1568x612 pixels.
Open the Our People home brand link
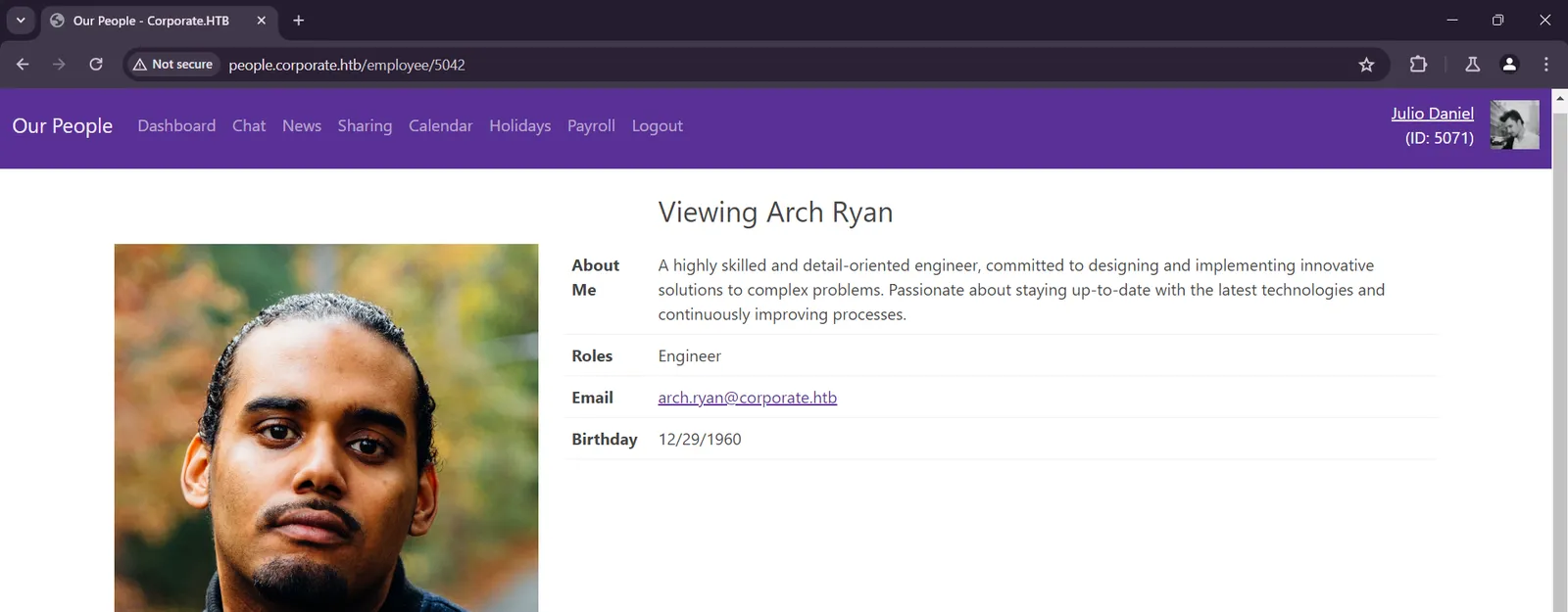[63, 126]
